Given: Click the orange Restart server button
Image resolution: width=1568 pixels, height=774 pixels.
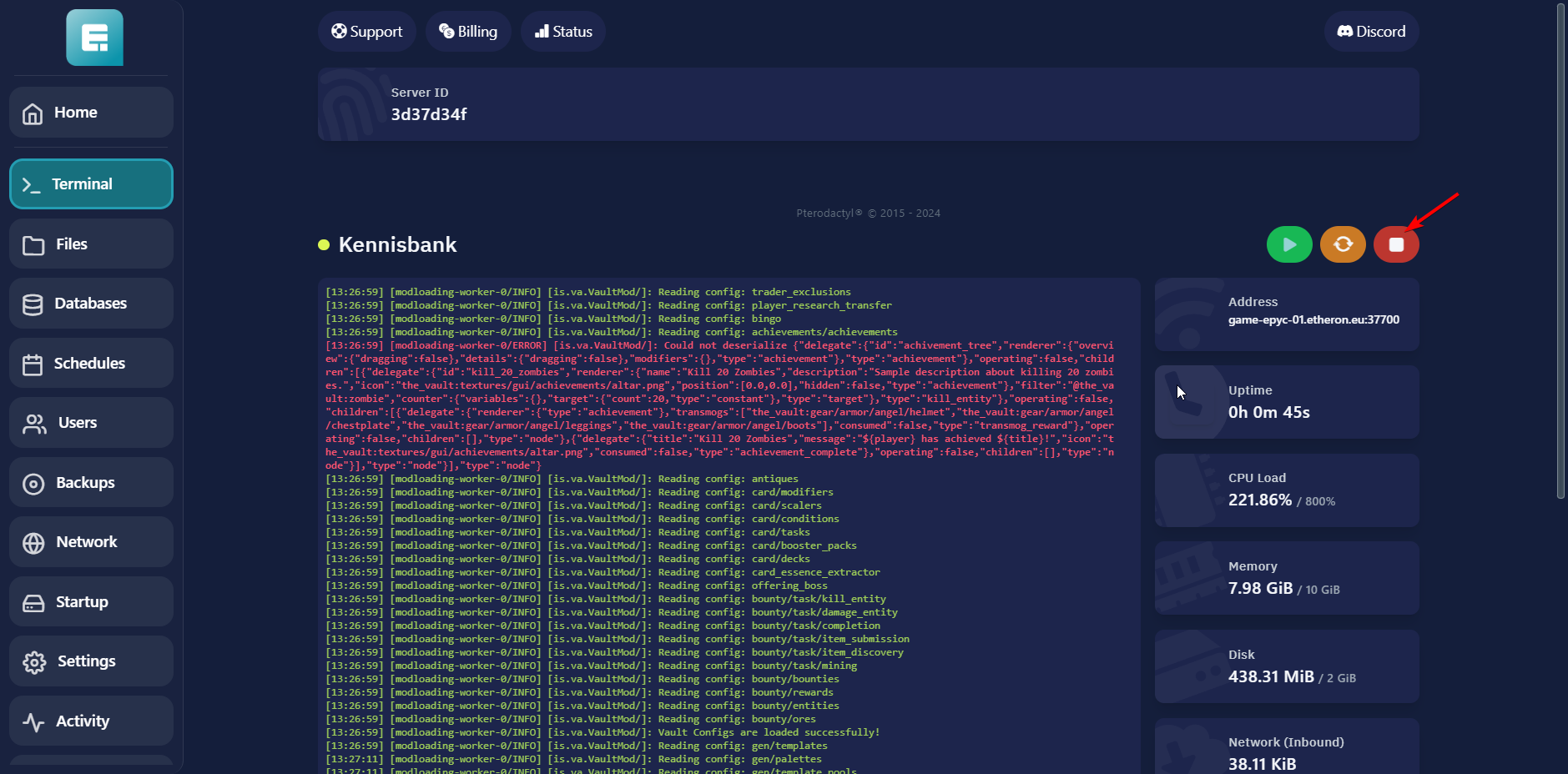Looking at the screenshot, I should click(x=1343, y=244).
